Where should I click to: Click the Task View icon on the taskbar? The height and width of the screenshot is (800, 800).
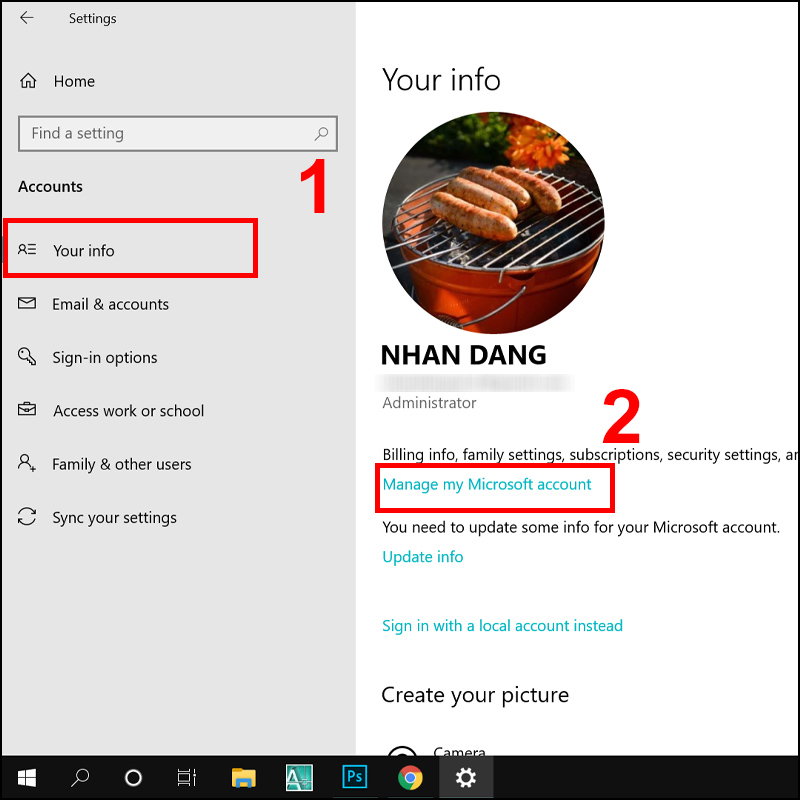coord(186,777)
